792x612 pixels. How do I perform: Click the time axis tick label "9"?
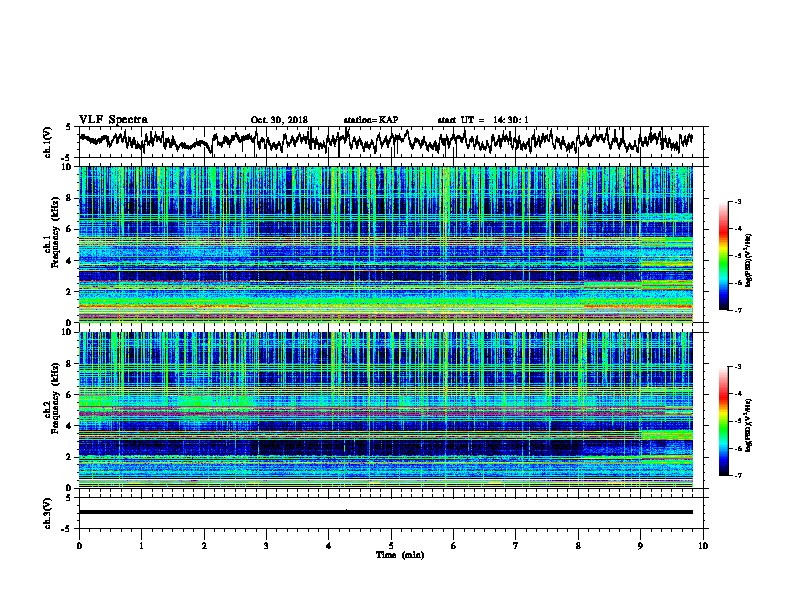(x=640, y=546)
